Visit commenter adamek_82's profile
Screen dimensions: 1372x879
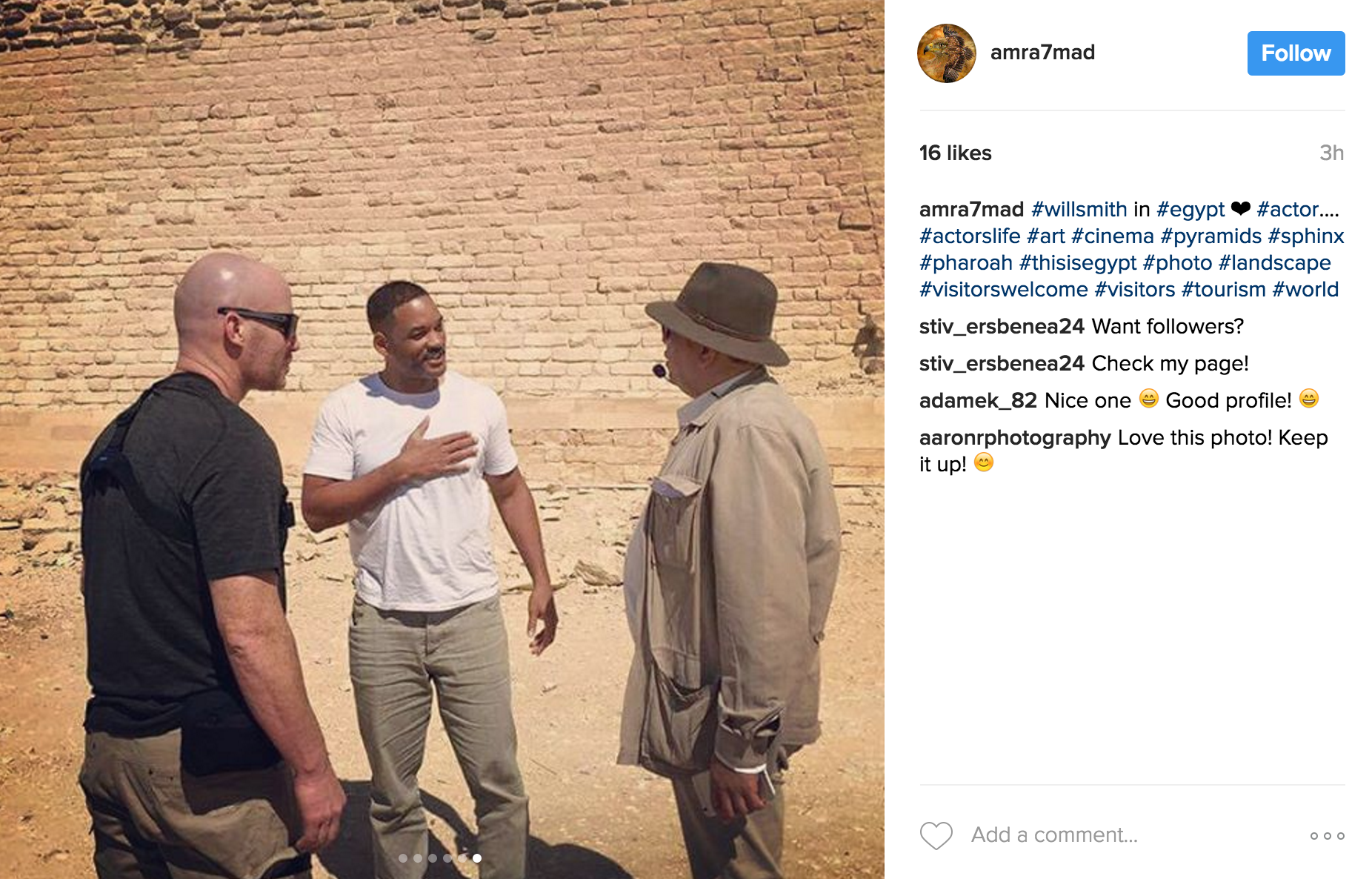click(978, 401)
